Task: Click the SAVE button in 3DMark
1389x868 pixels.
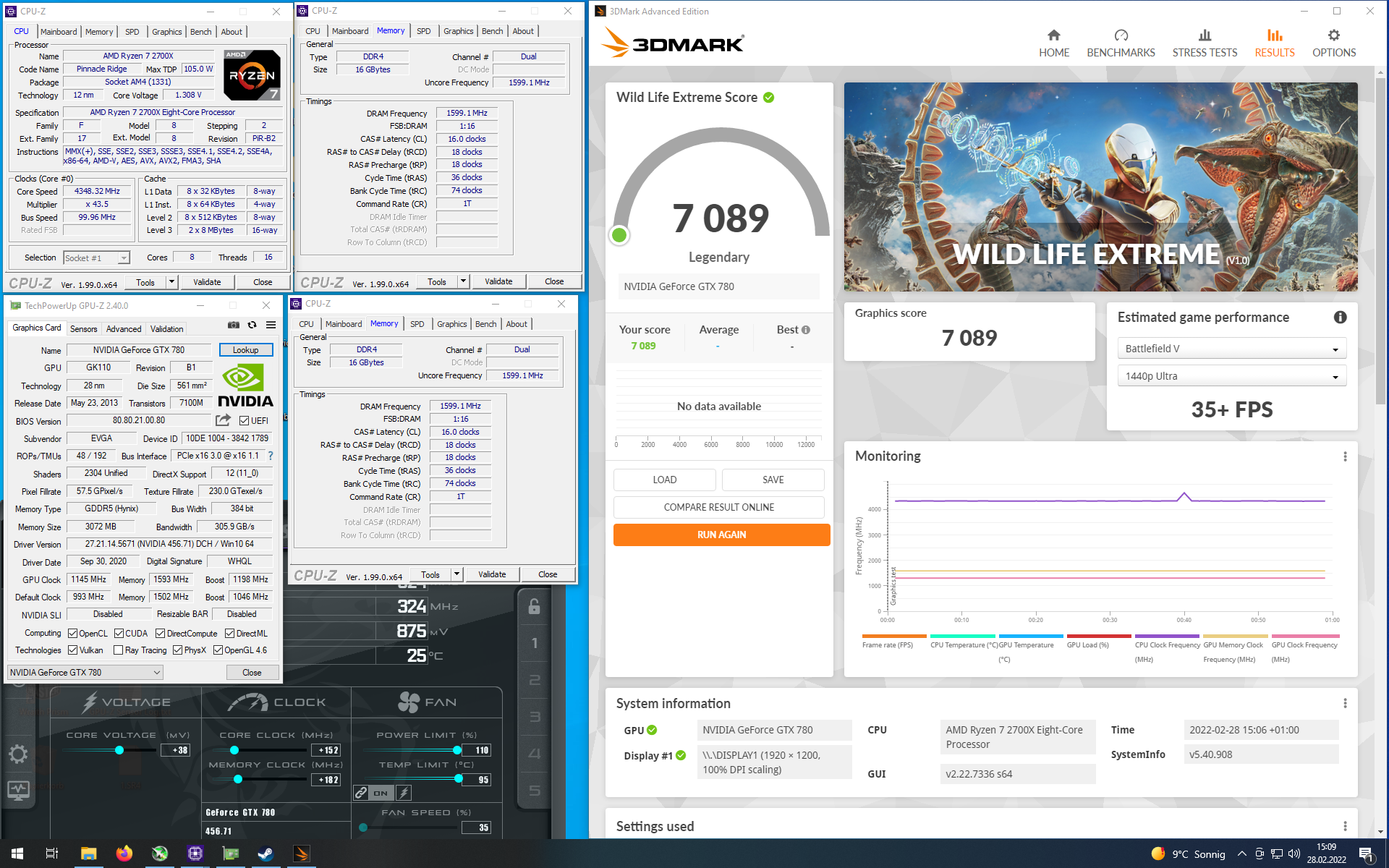Action: [x=773, y=480]
